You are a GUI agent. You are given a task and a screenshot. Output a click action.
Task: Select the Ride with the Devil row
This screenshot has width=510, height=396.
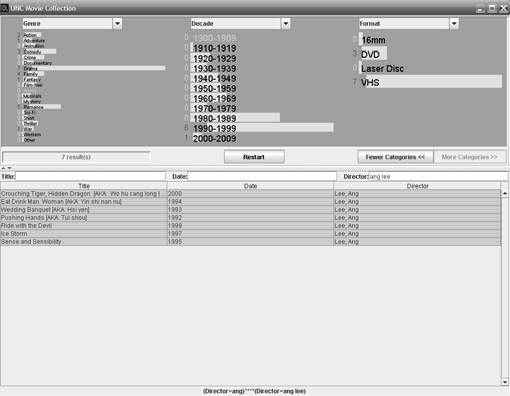click(x=250, y=226)
